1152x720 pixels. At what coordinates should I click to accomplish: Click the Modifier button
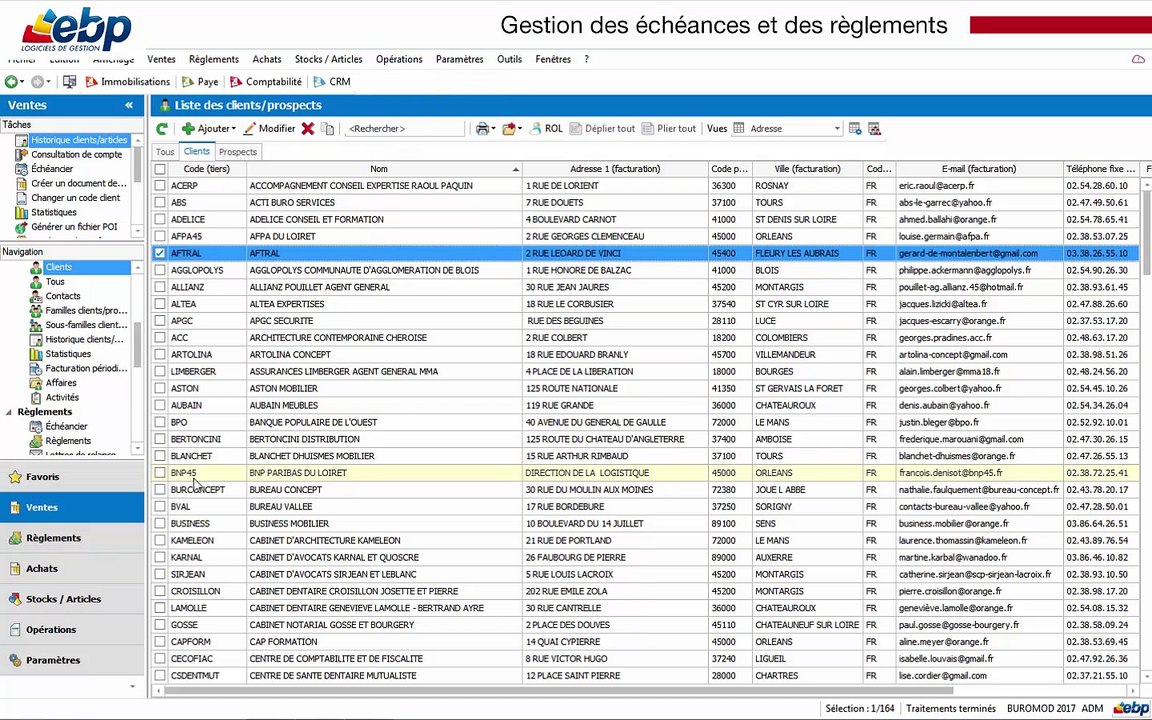269,129
